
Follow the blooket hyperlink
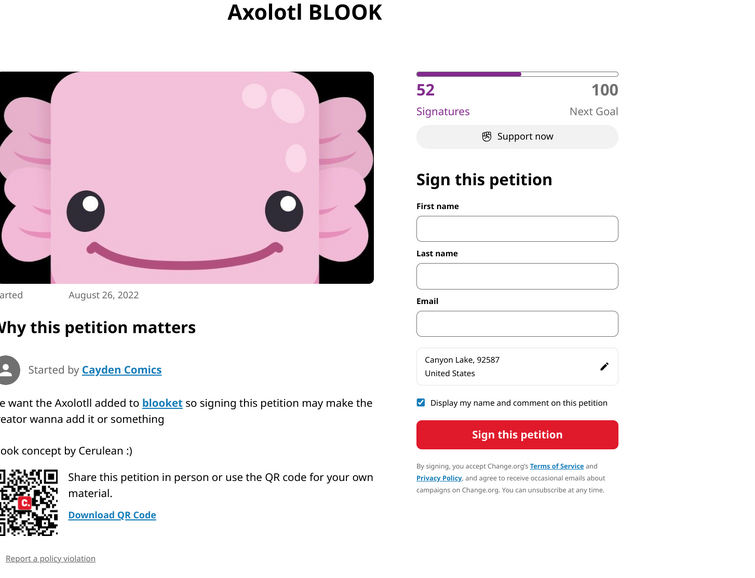[x=162, y=403]
